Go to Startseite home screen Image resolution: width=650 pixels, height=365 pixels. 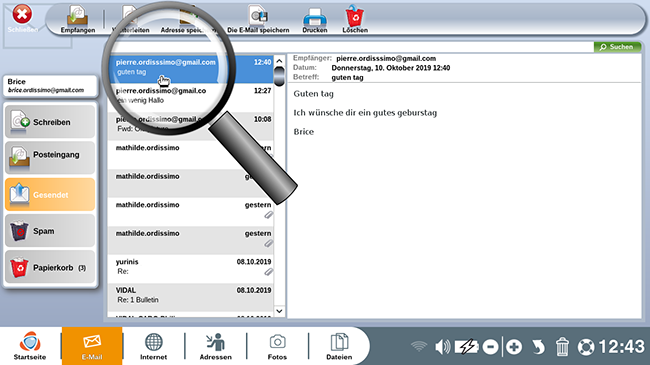(30, 346)
